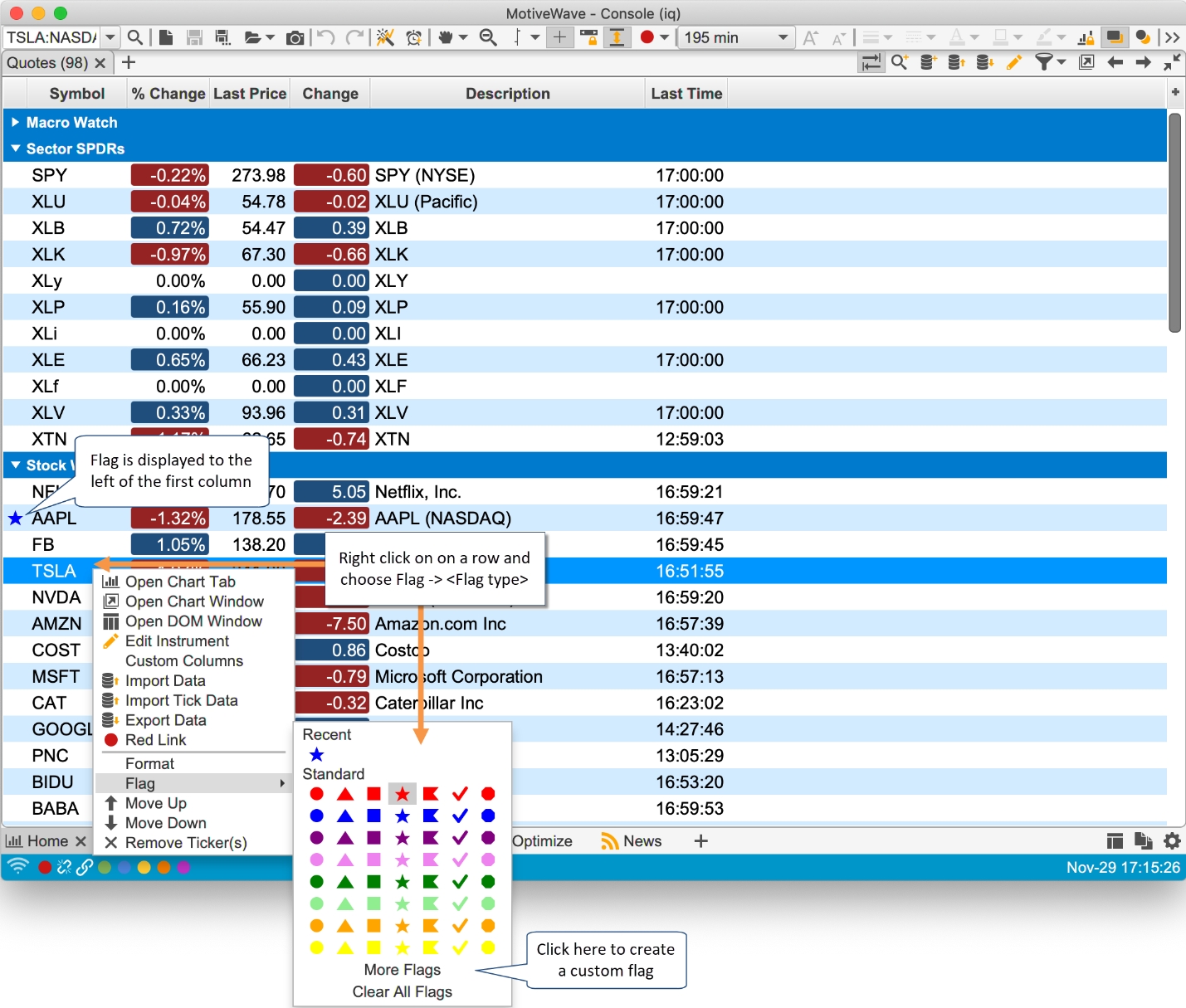This screenshot has width=1186, height=1008.
Task: Decrease font size with smaller A icon
Action: (x=839, y=38)
